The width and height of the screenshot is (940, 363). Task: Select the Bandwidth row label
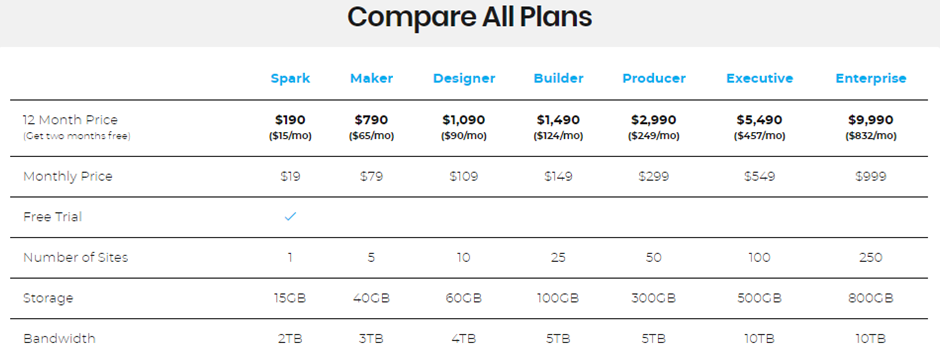59,338
